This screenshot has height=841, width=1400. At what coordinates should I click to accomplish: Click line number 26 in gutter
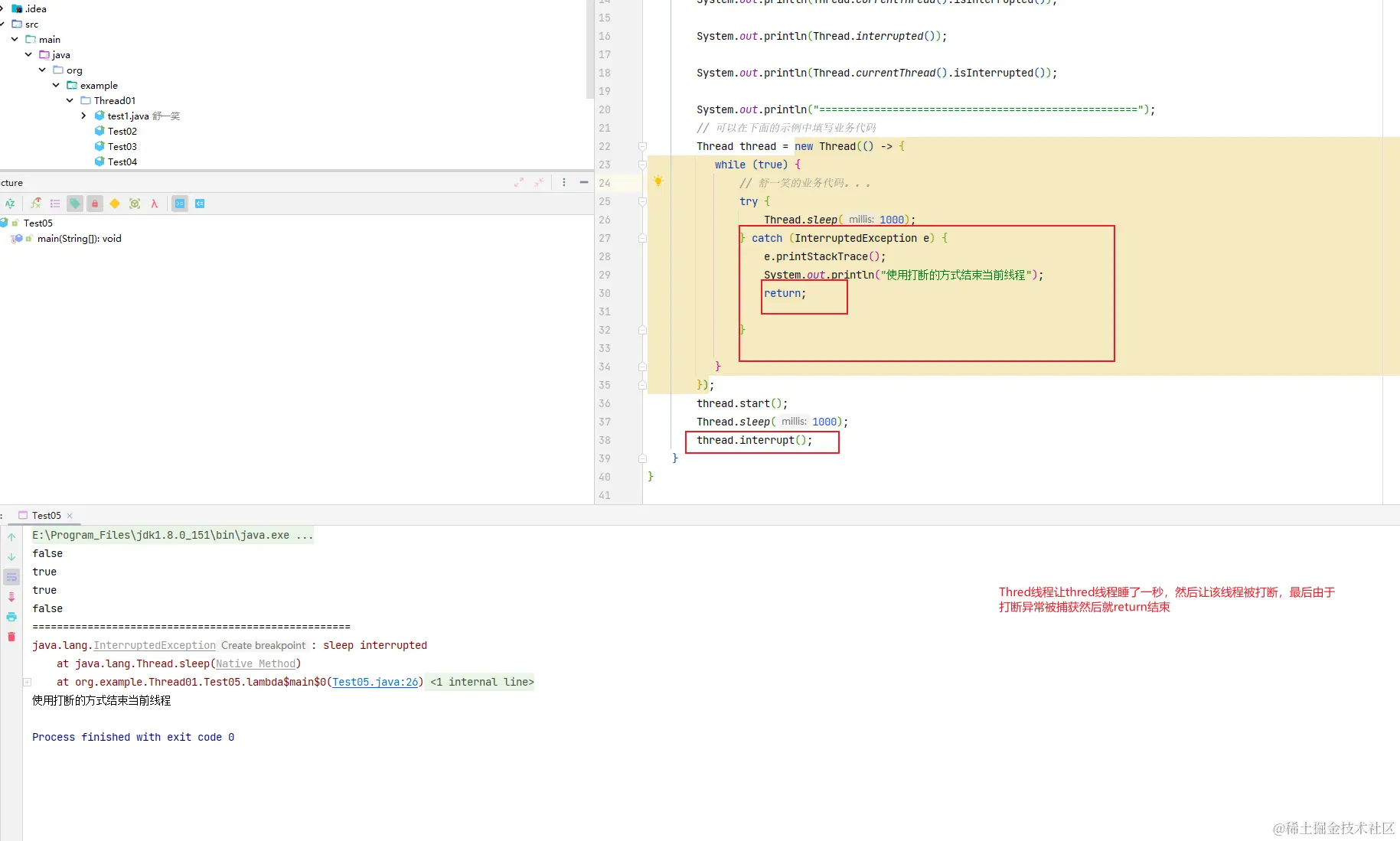pos(605,220)
